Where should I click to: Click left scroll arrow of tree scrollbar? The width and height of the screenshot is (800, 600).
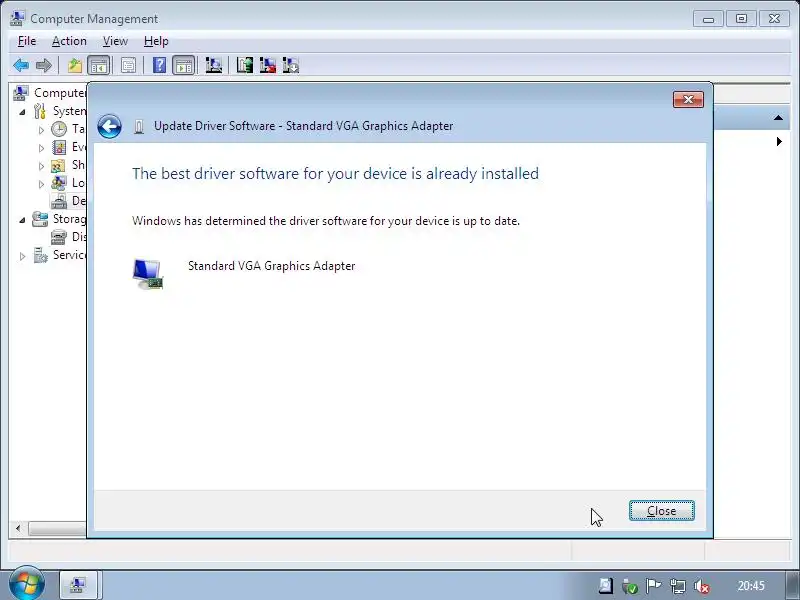point(18,528)
